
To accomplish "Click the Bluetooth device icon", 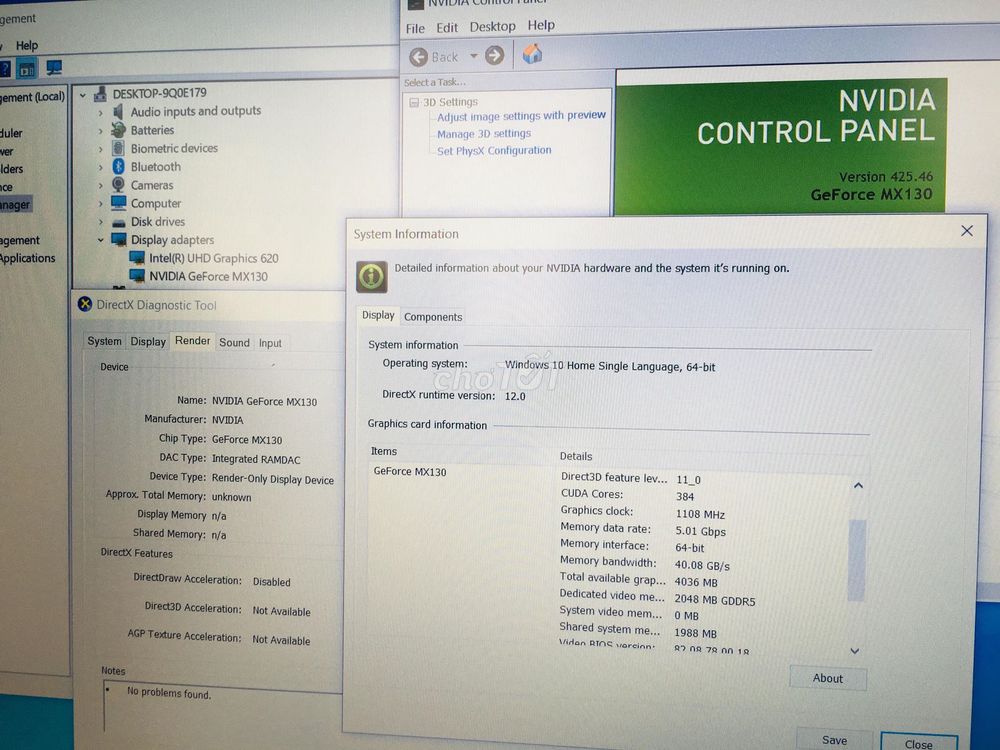I will pos(118,166).
